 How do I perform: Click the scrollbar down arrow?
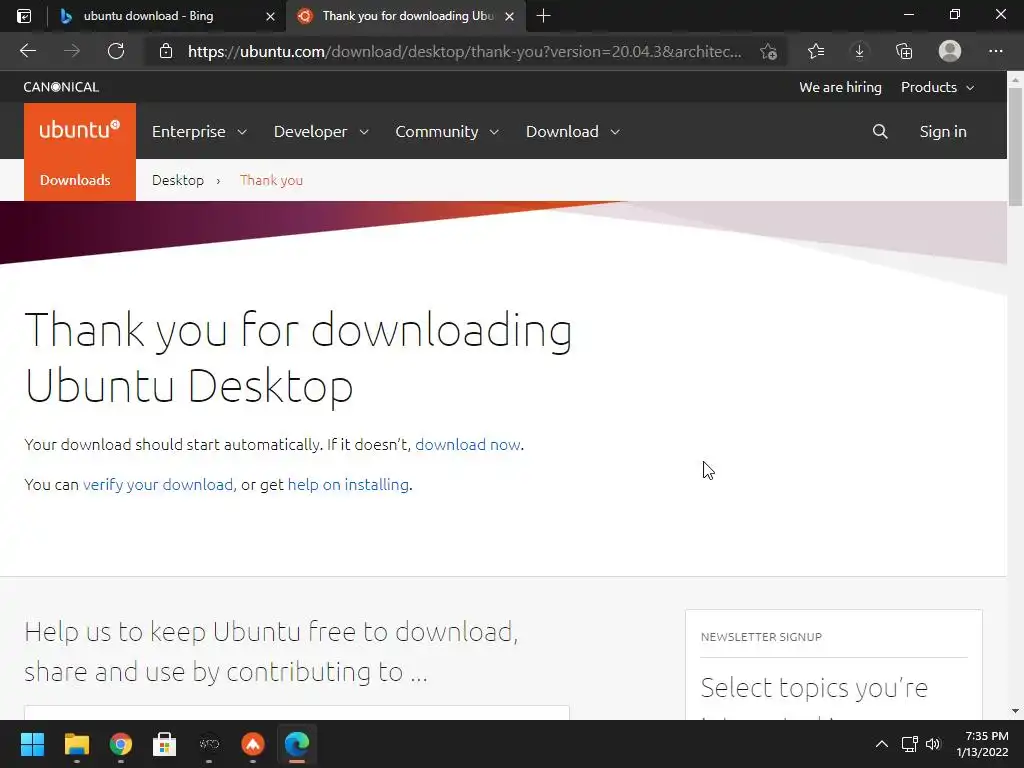1015,711
